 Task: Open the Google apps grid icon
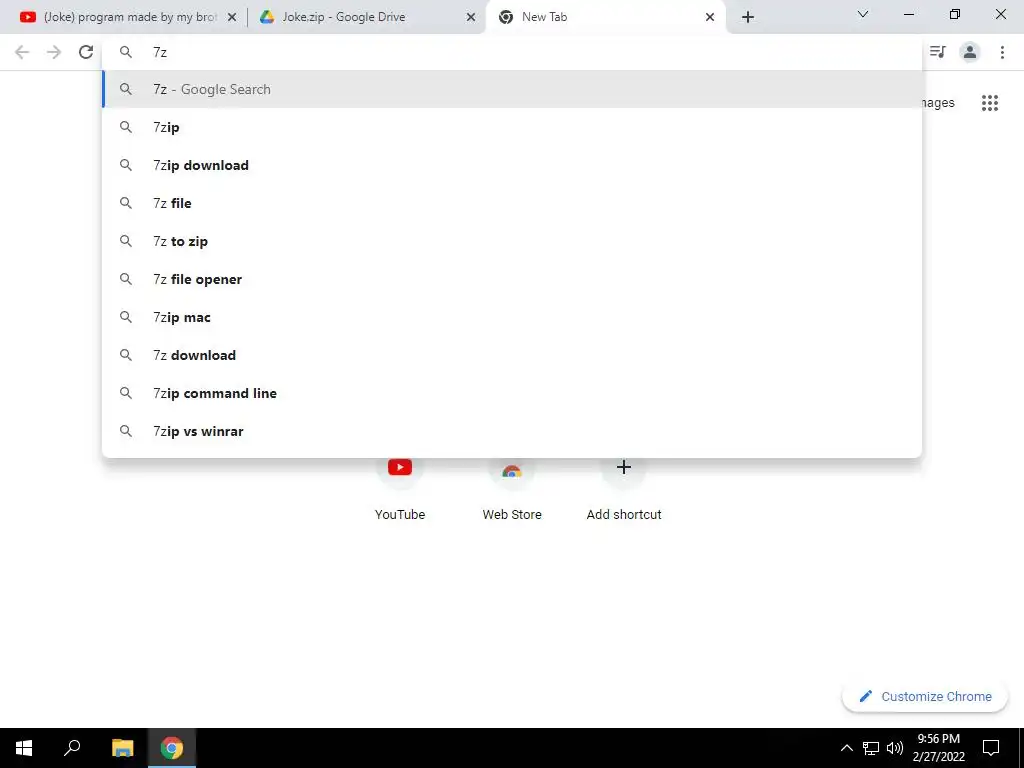tap(990, 103)
